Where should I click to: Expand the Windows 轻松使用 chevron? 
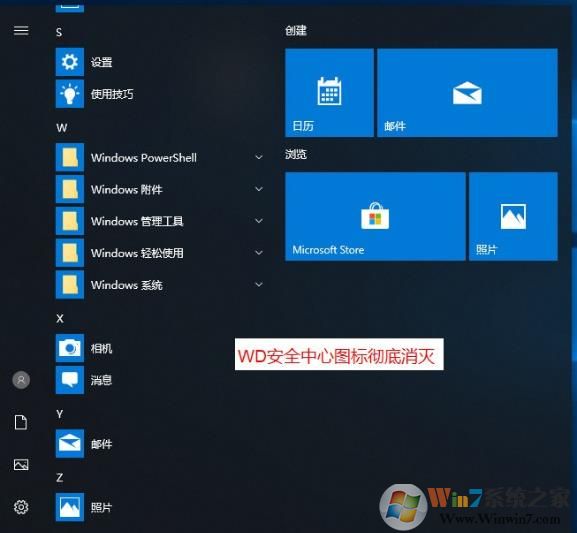[x=259, y=253]
